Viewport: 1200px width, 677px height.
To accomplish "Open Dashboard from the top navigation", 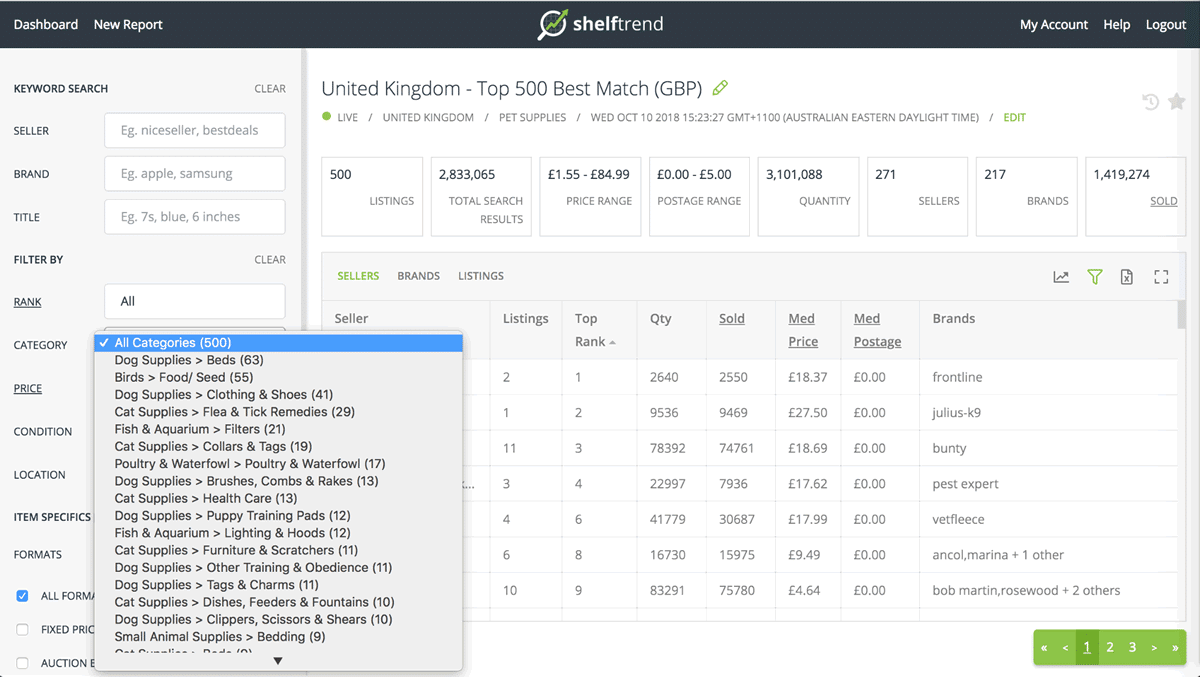I will tap(46, 24).
